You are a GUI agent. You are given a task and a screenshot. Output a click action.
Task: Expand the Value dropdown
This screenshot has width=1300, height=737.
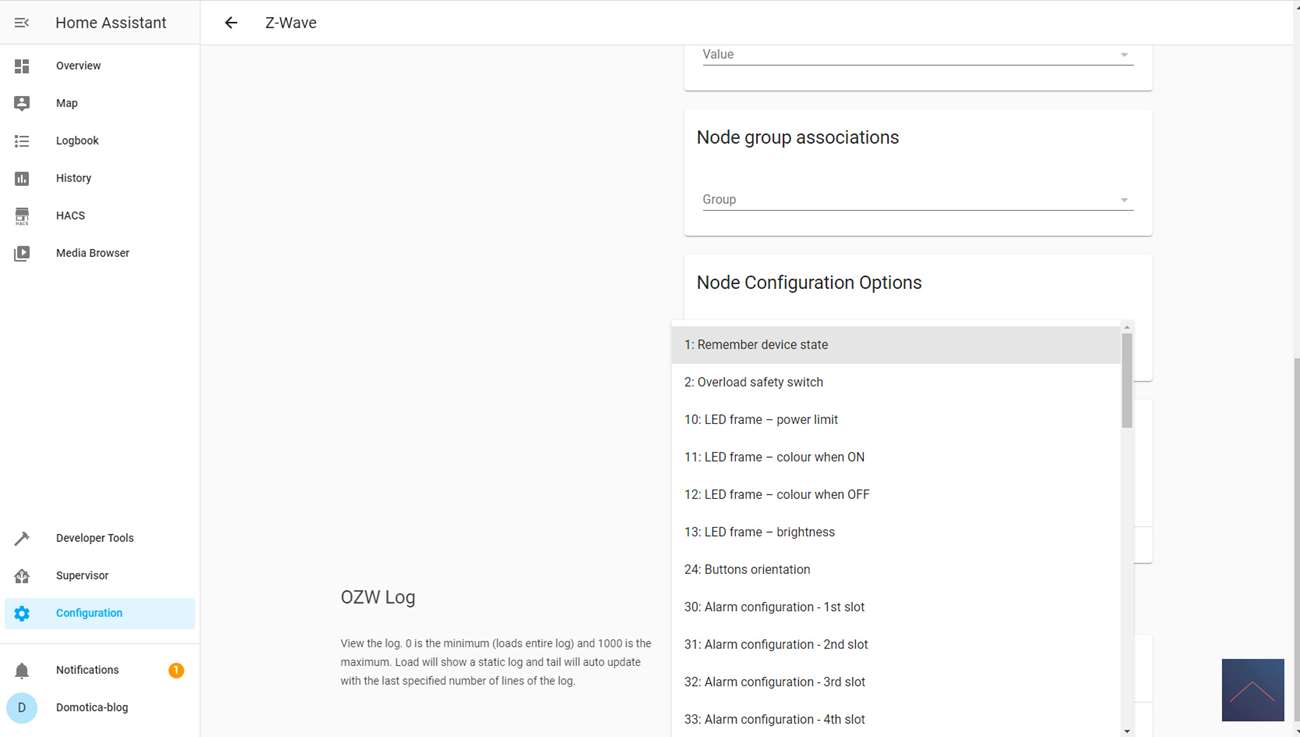[x=917, y=55]
